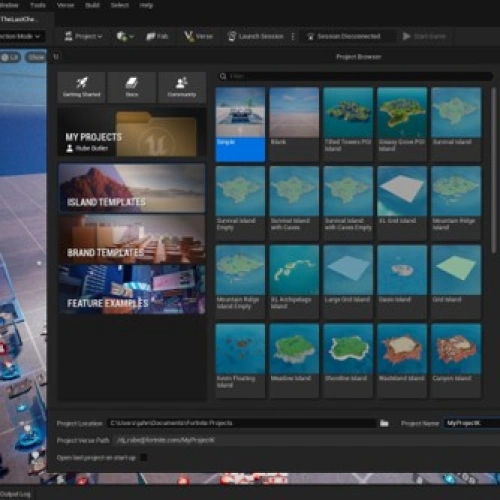The width and height of the screenshot is (500, 500).
Task: Select the Shoreline Island template
Action: click(348, 360)
